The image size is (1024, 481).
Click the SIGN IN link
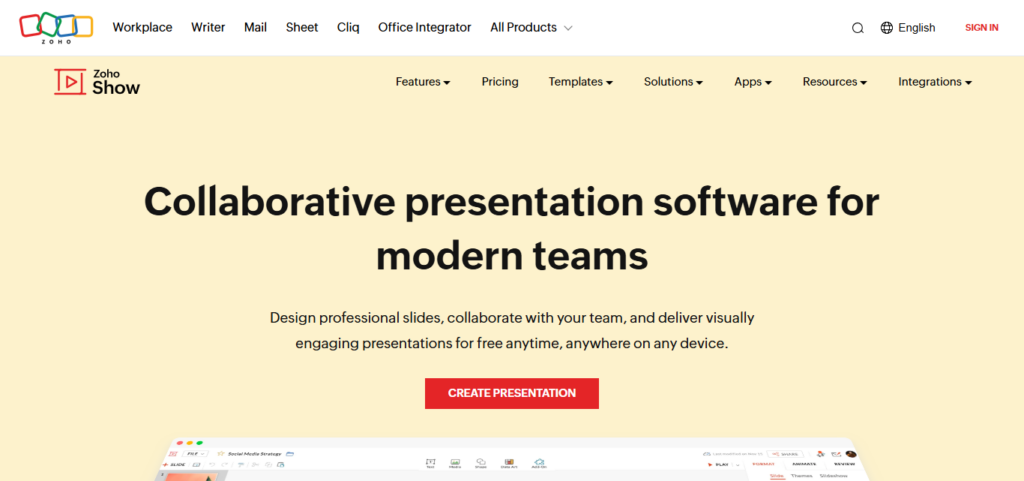point(982,27)
